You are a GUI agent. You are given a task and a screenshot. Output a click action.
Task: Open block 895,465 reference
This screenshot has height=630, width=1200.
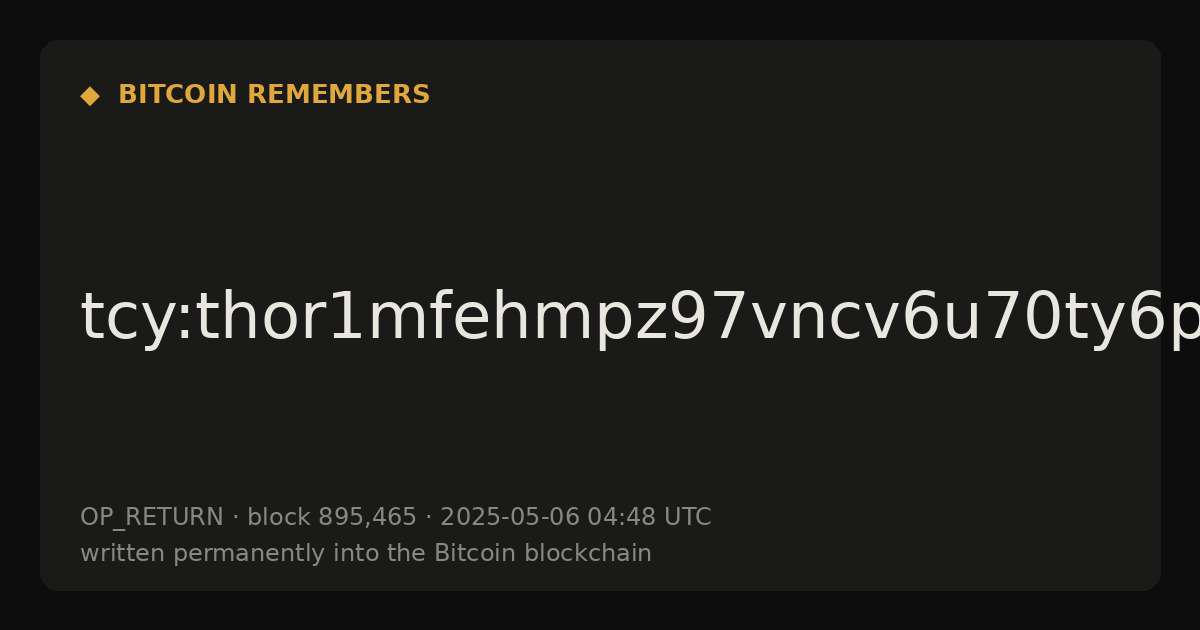tap(331, 517)
